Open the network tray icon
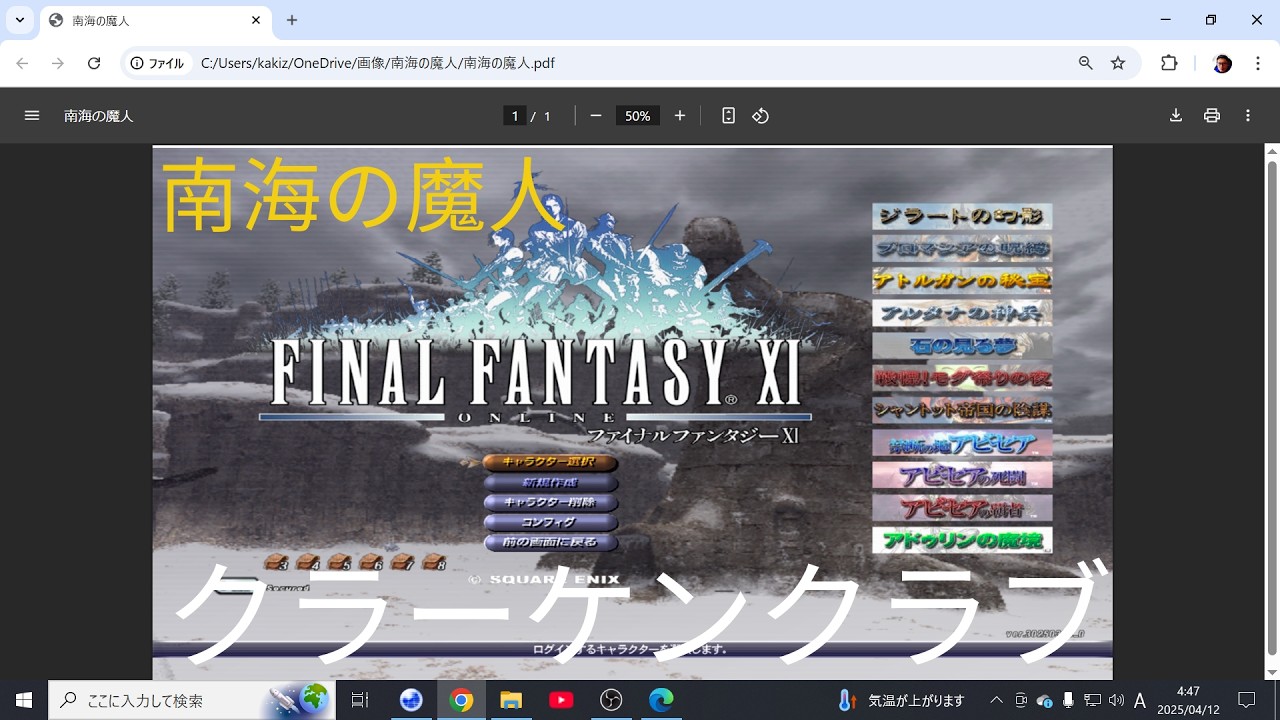The height and width of the screenshot is (720, 1280). (x=1092, y=700)
